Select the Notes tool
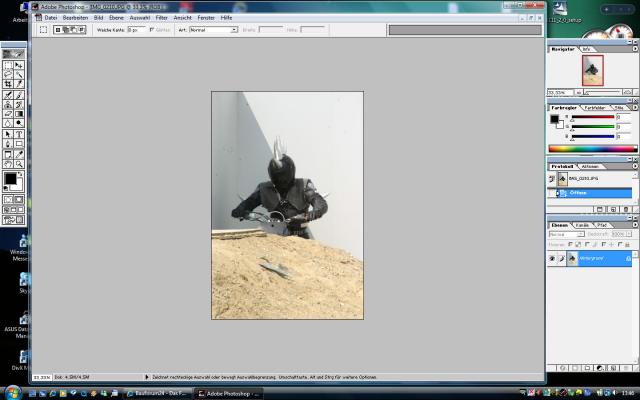This screenshot has width=640, height=400. (8, 155)
